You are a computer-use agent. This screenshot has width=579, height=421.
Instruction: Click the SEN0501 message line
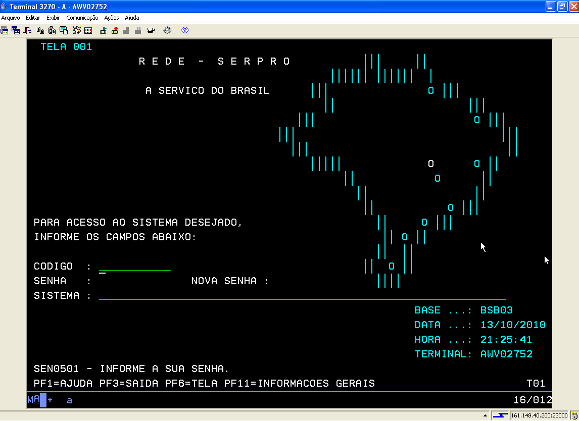point(131,369)
